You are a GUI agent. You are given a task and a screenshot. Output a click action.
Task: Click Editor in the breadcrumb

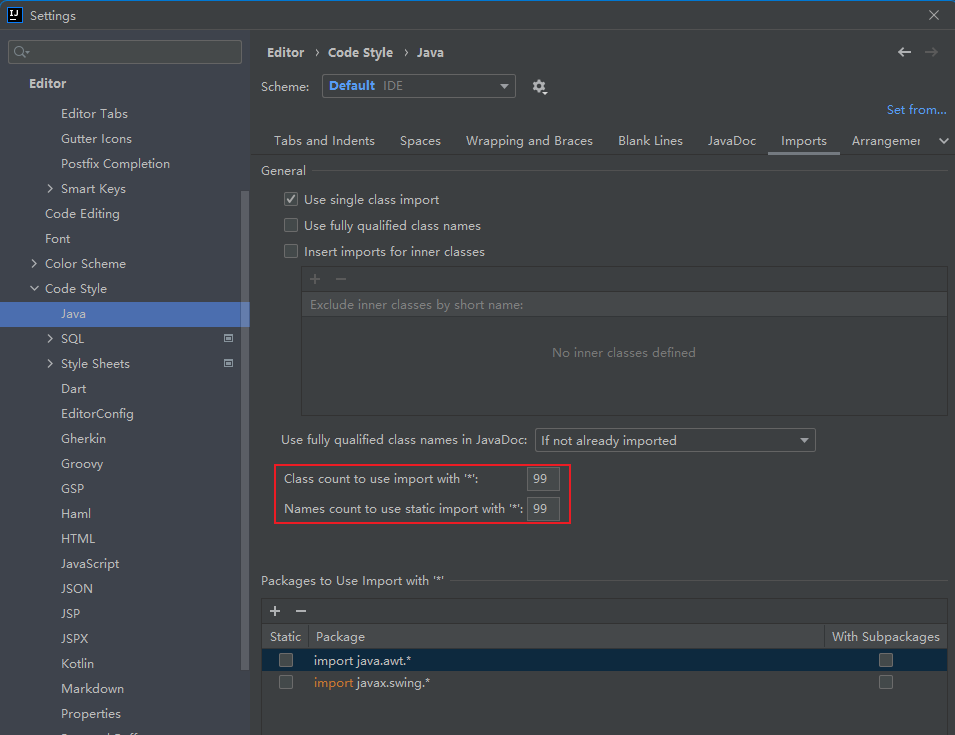coord(285,52)
